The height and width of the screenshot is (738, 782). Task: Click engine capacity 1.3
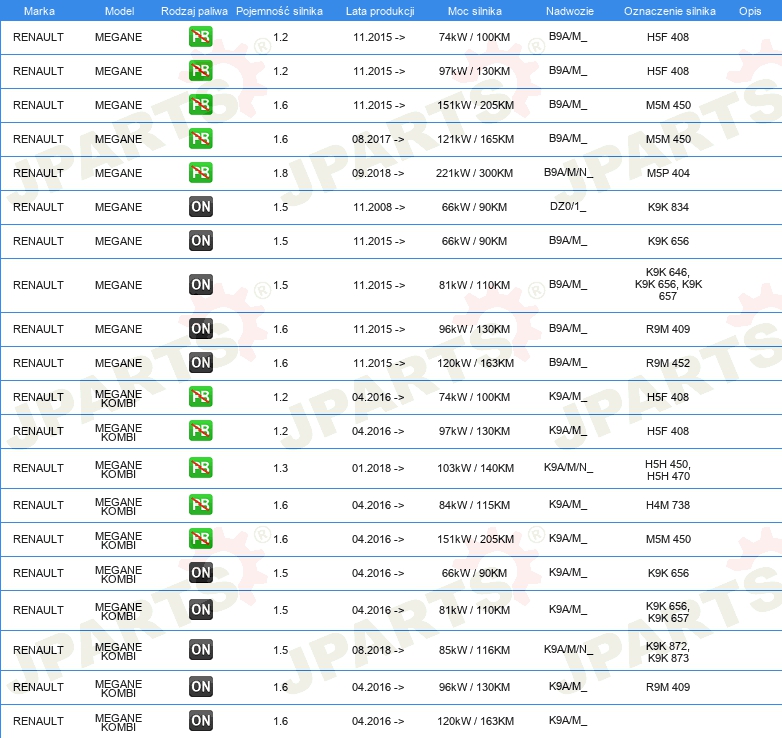coord(281,468)
